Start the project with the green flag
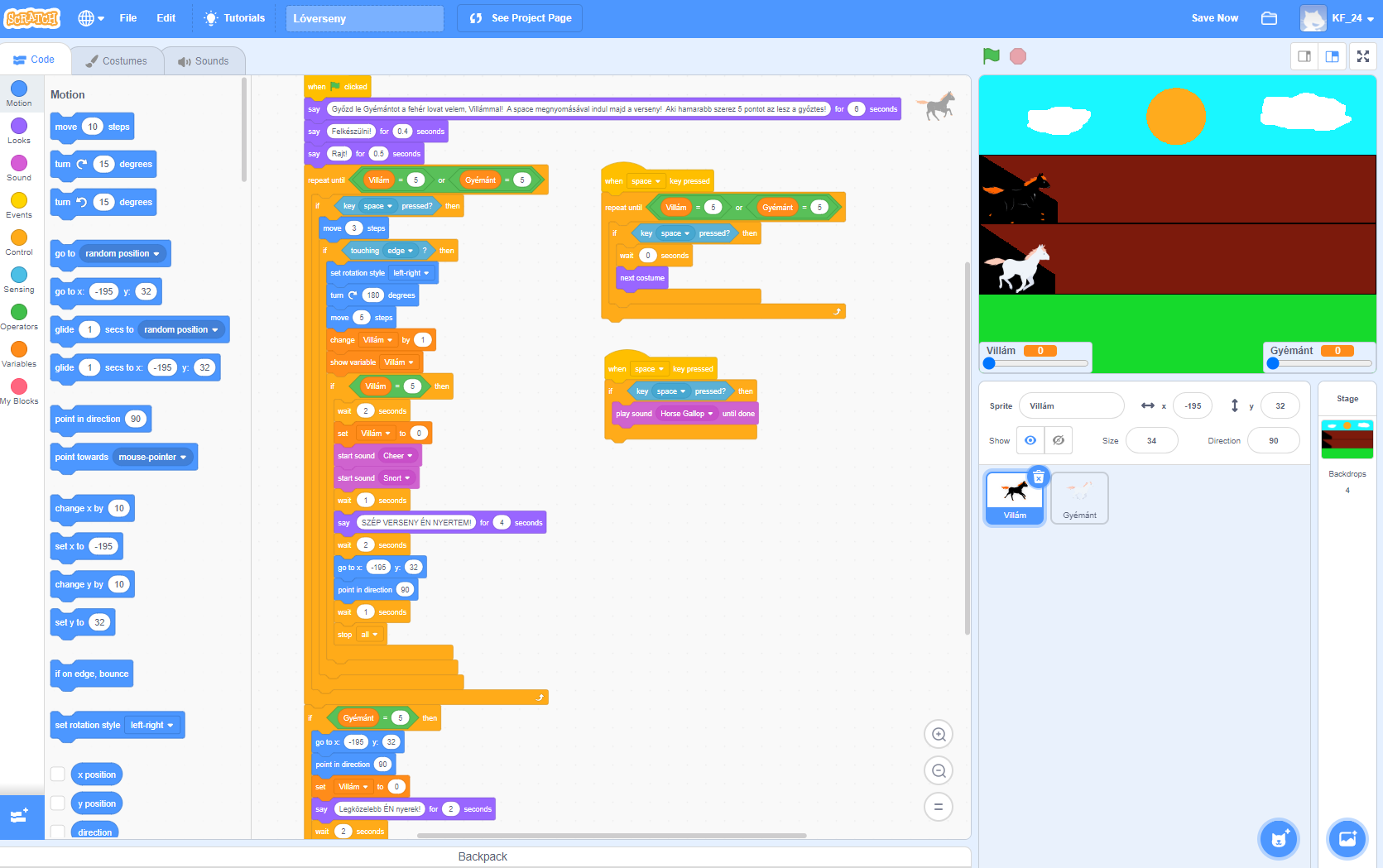The height and width of the screenshot is (868, 1383). coord(989,56)
